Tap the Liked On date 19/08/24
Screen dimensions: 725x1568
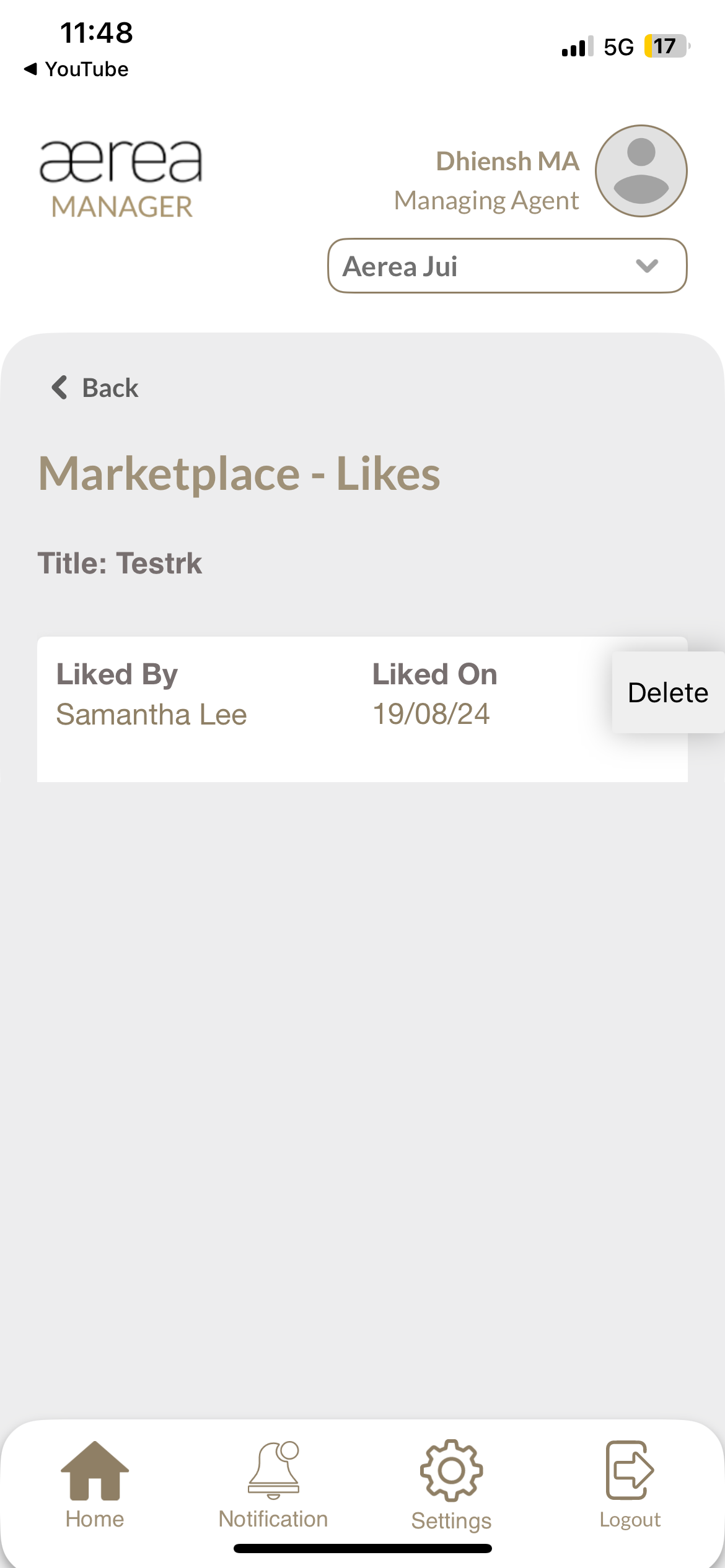click(431, 714)
